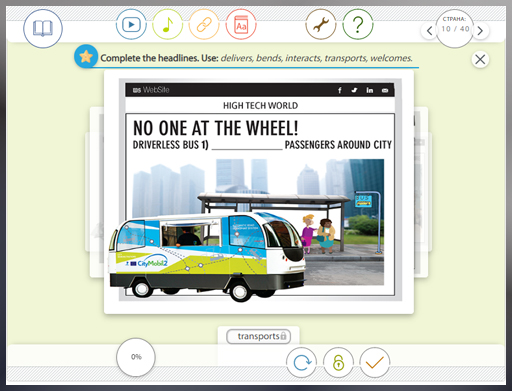Viewport: 512px width, 391px height.
Task: Open the wrench tools icon
Action: click(321, 24)
